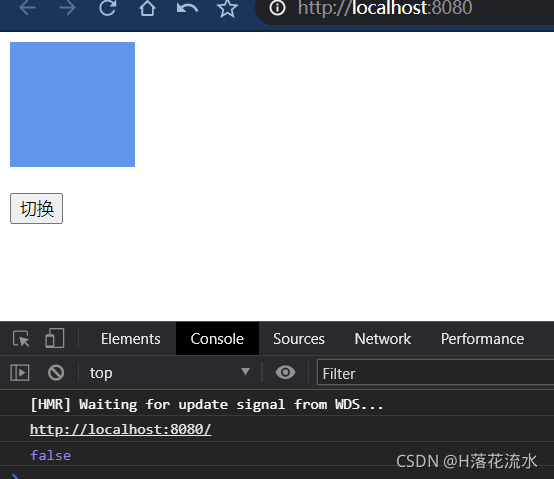The image size is (554, 479).
Task: Click the browser forward arrow
Action: [x=67, y=8]
